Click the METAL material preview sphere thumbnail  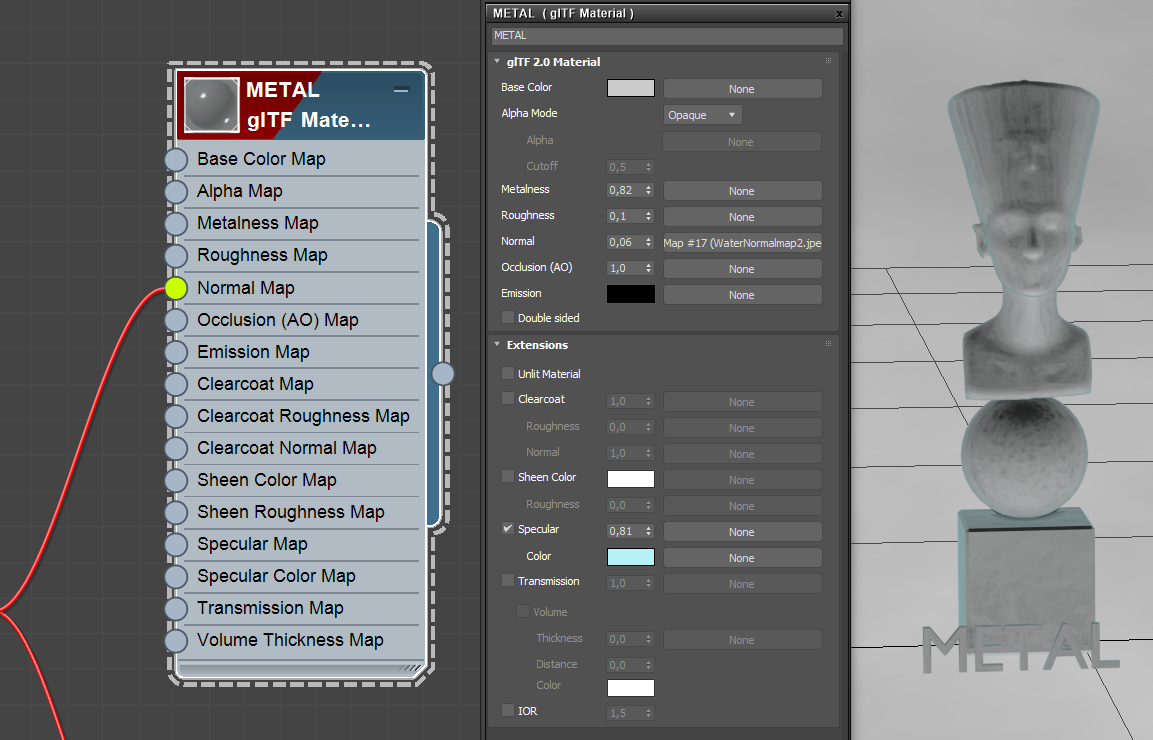212,105
